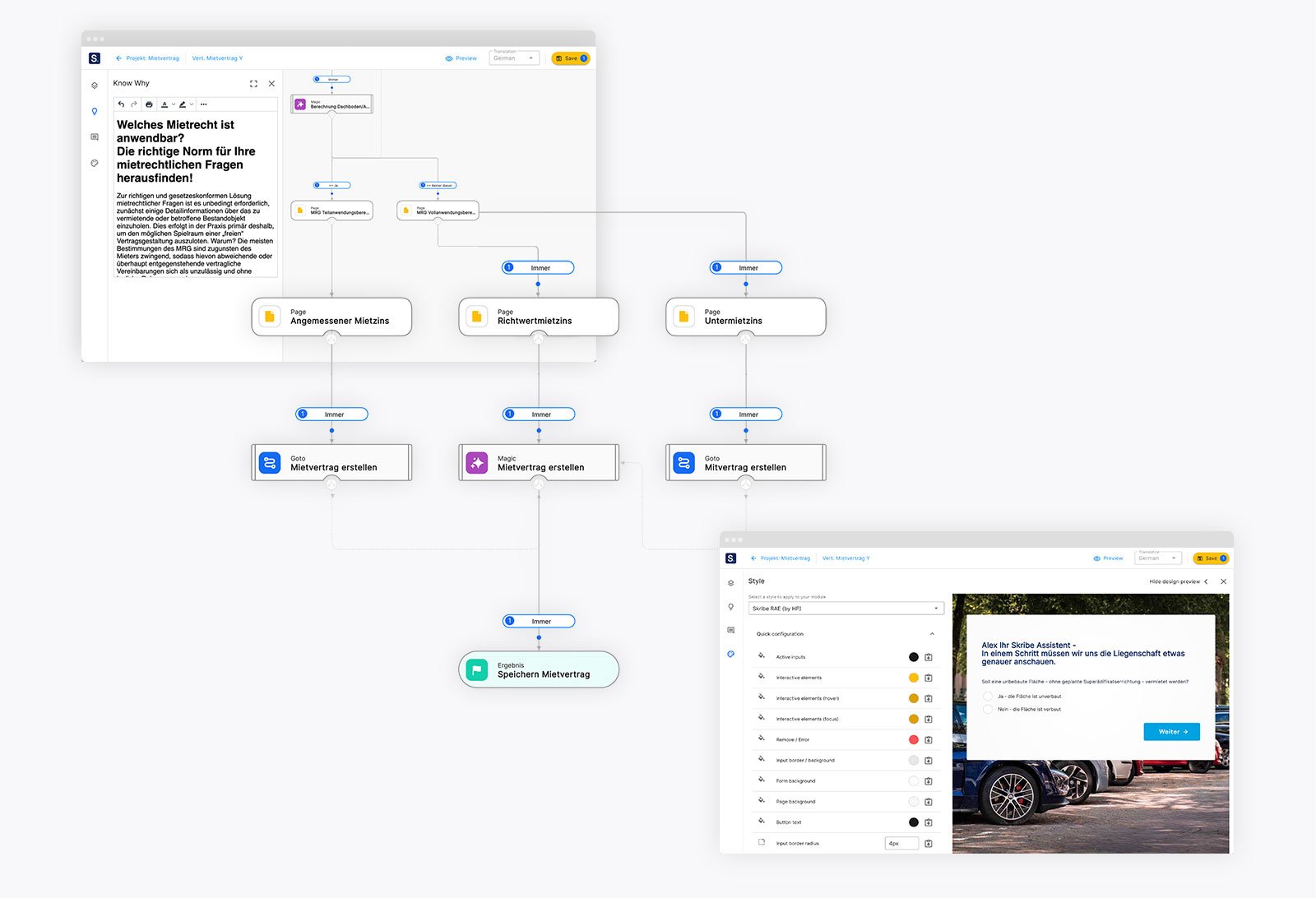1316x898 pixels.
Task: Click the flag icon on Speichern Mietvertrag node
Action: (478, 670)
